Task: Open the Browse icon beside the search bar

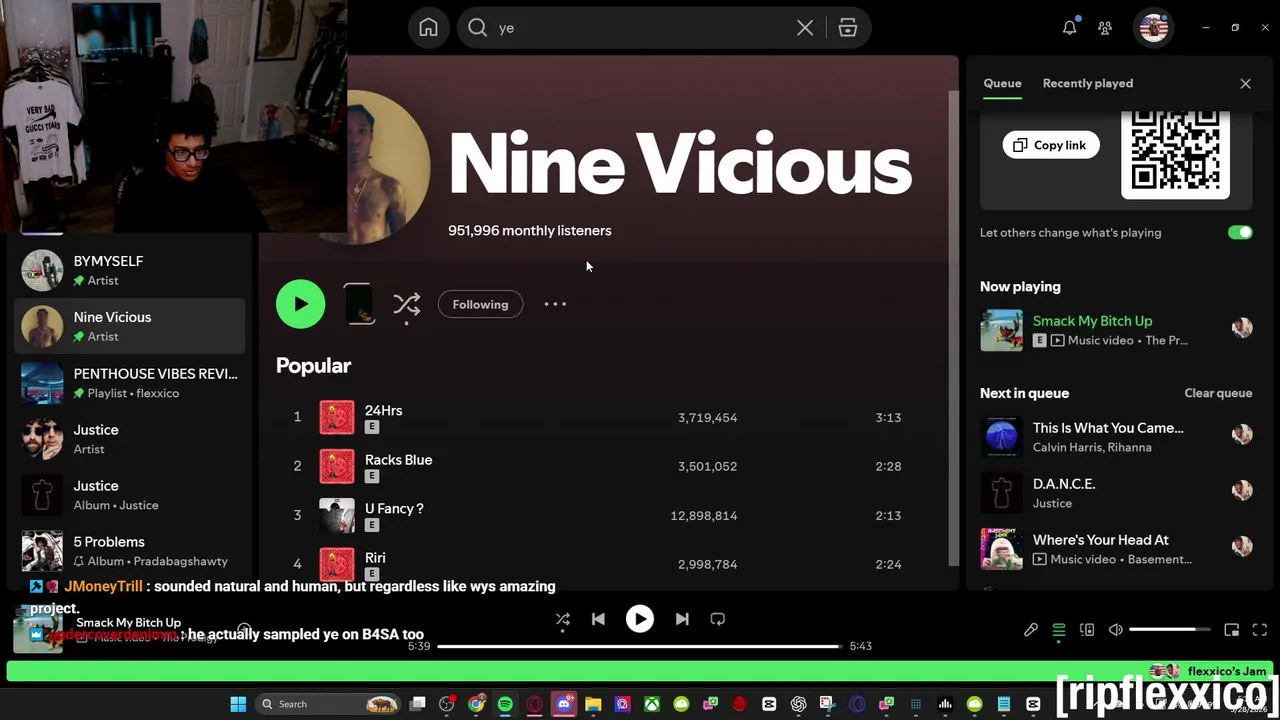Action: (x=848, y=28)
